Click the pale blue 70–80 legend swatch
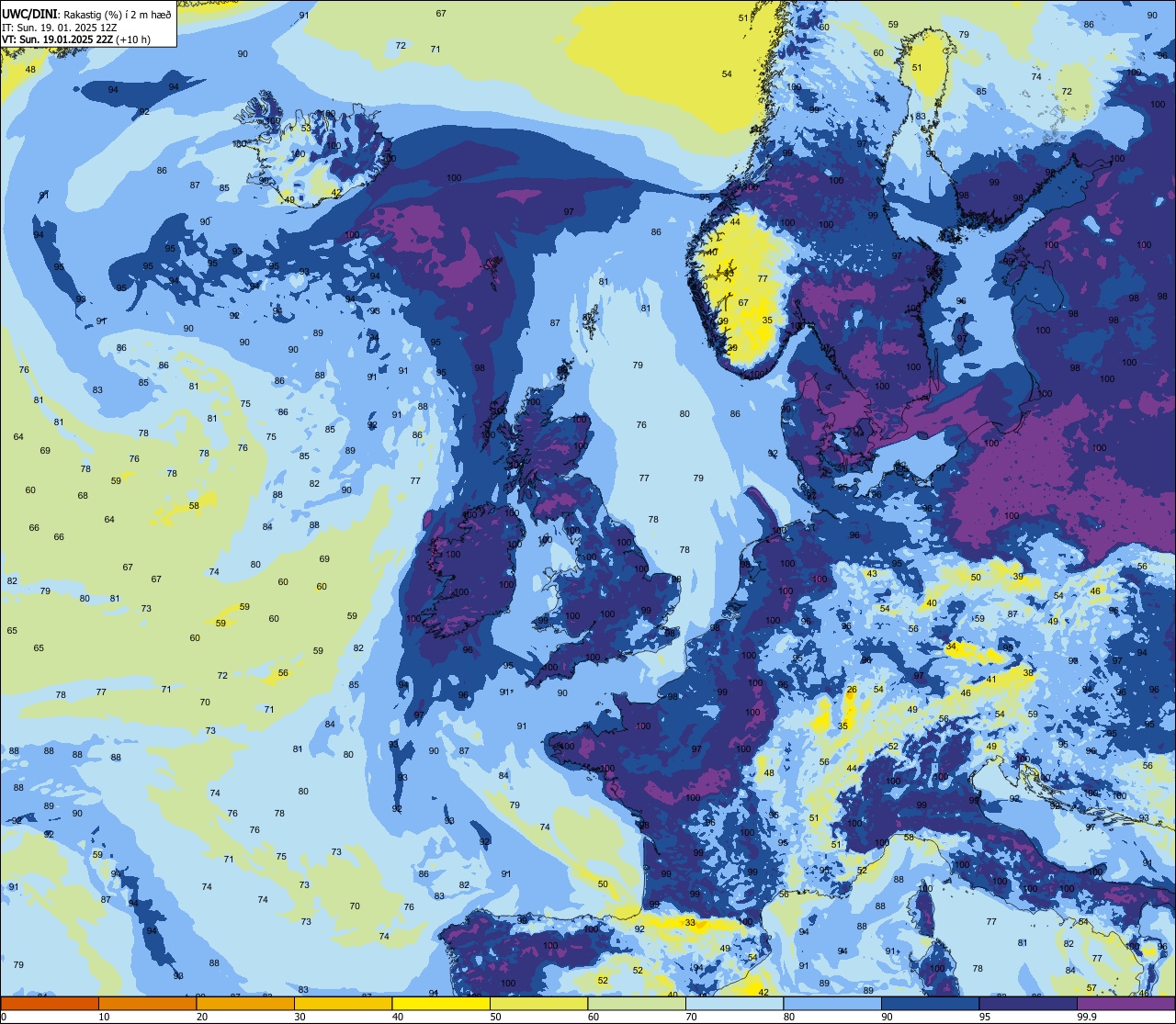 pos(734,1003)
